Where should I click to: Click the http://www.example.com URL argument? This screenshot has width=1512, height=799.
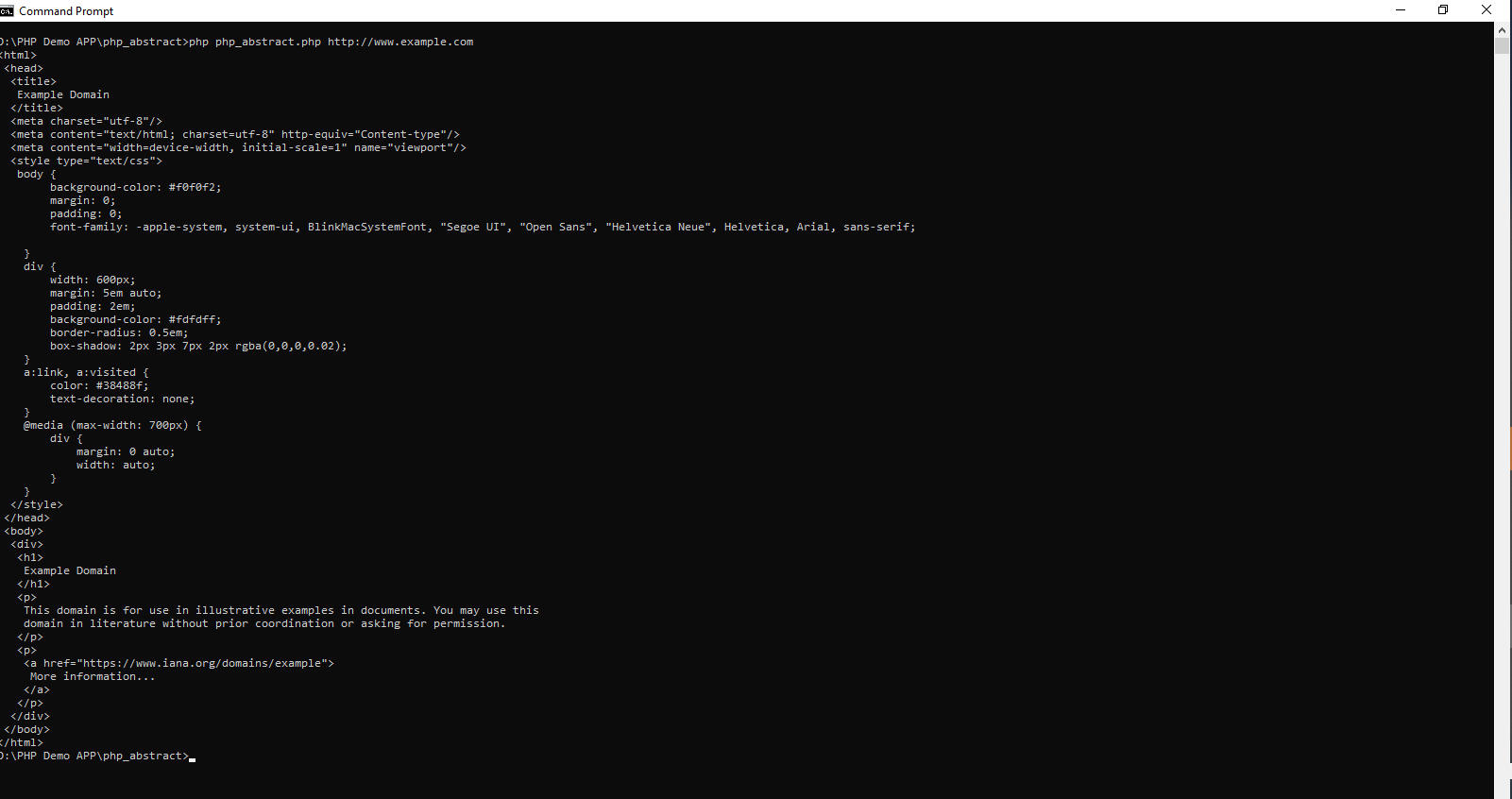(400, 42)
